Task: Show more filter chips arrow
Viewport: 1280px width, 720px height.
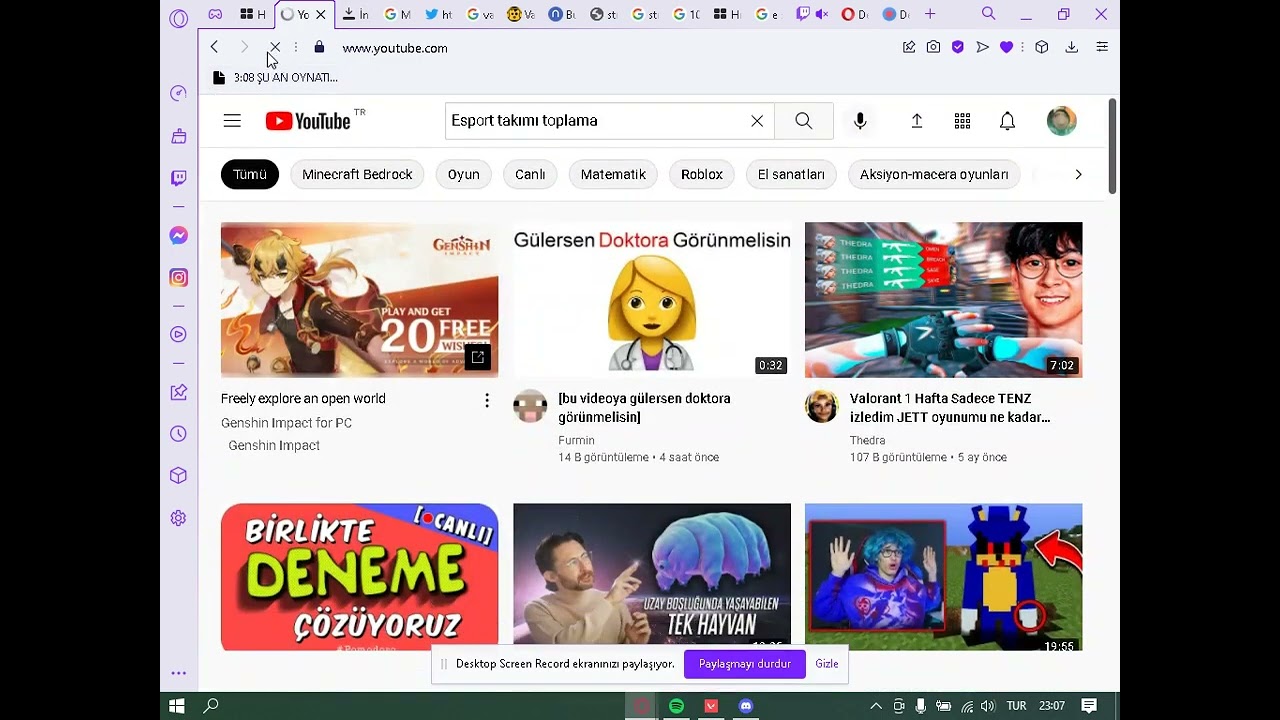Action: [1078, 174]
